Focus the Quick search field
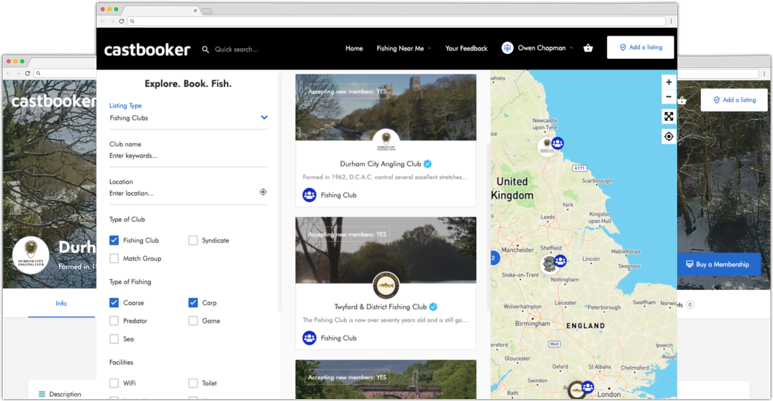This screenshot has width=773, height=401. (x=236, y=49)
